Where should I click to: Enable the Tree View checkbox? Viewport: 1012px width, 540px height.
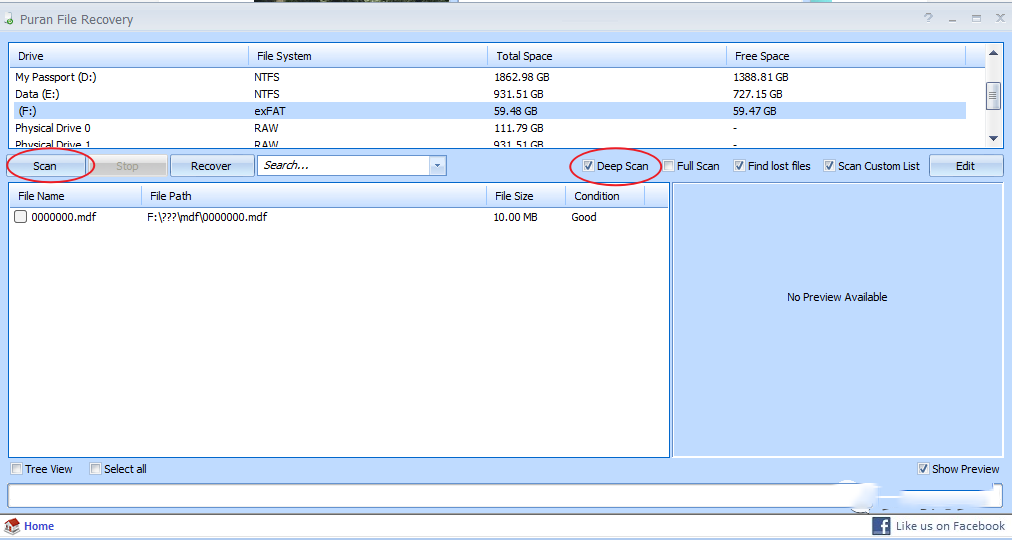[x=17, y=469]
